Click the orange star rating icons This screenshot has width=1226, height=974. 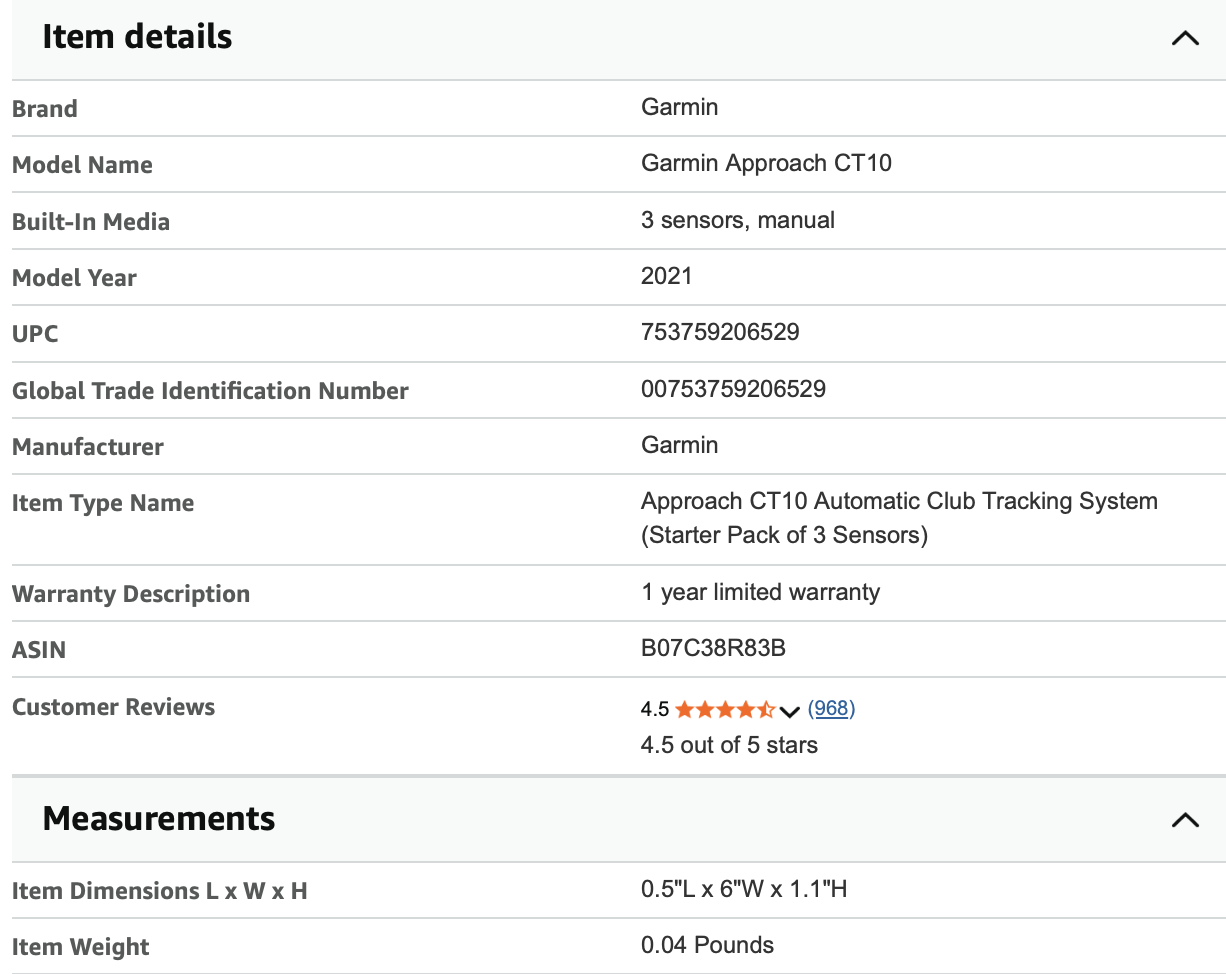coord(725,709)
